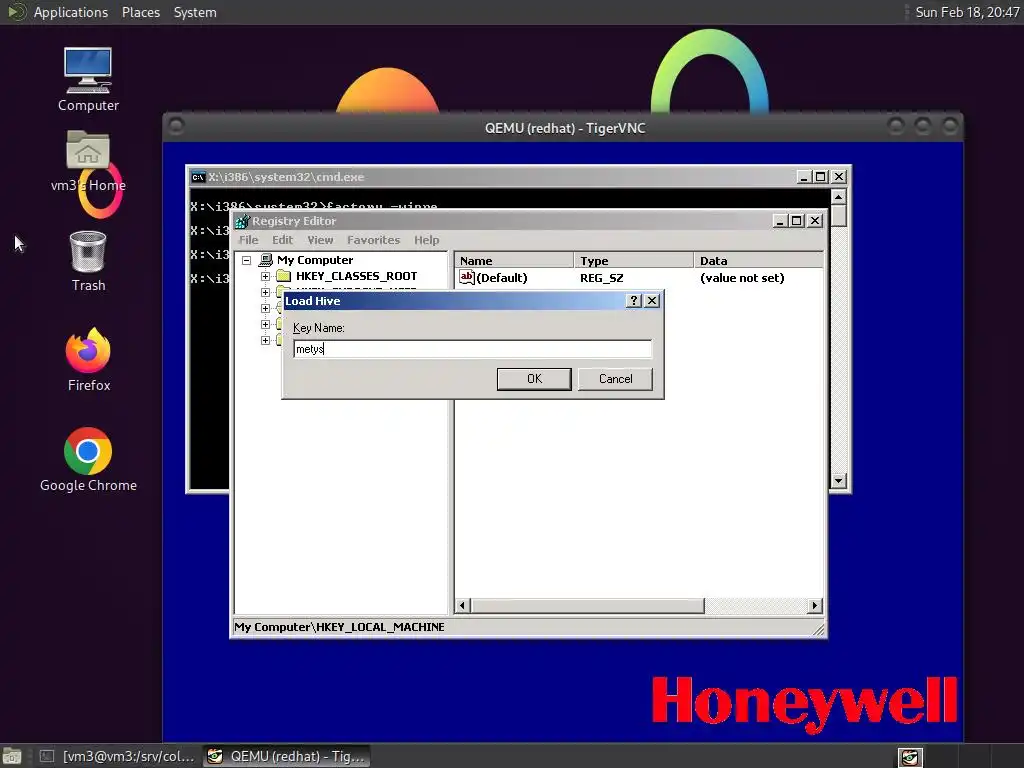Click the Applications menu logo icon in the top panel
Screen dimensions: 1024x768
[16, 12]
